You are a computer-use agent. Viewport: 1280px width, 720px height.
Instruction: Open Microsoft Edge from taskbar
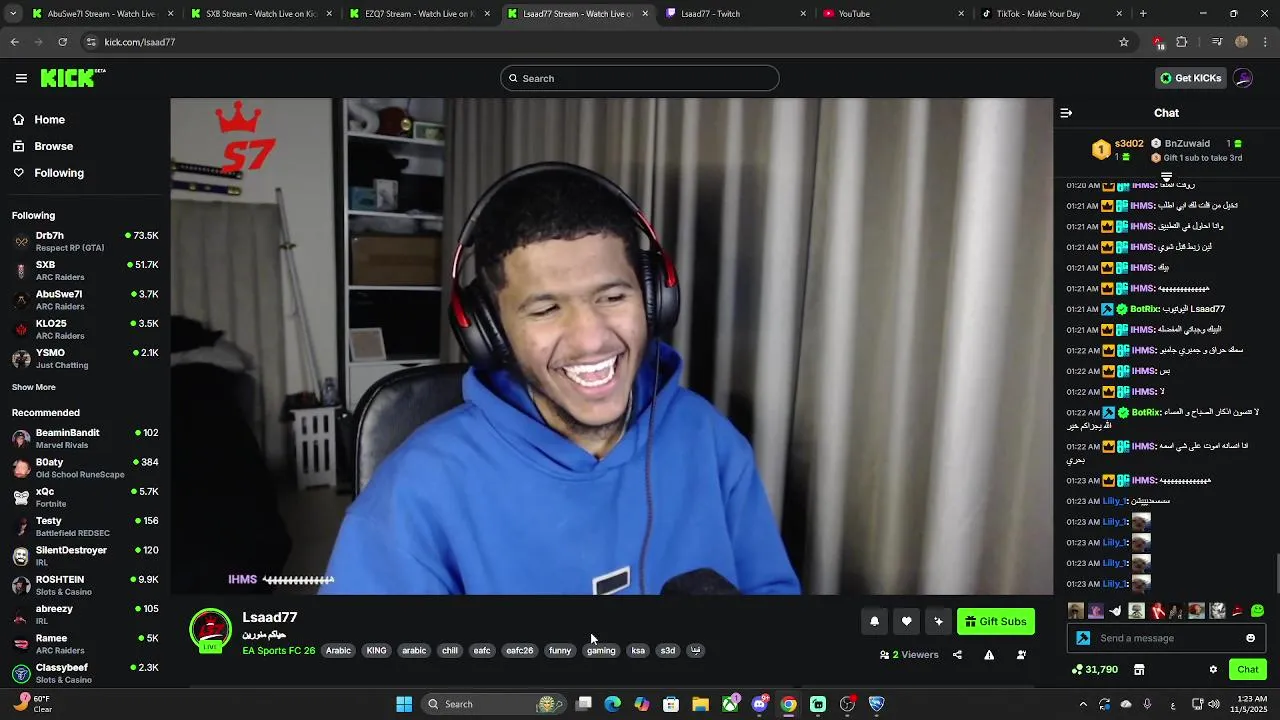pyautogui.click(x=613, y=704)
